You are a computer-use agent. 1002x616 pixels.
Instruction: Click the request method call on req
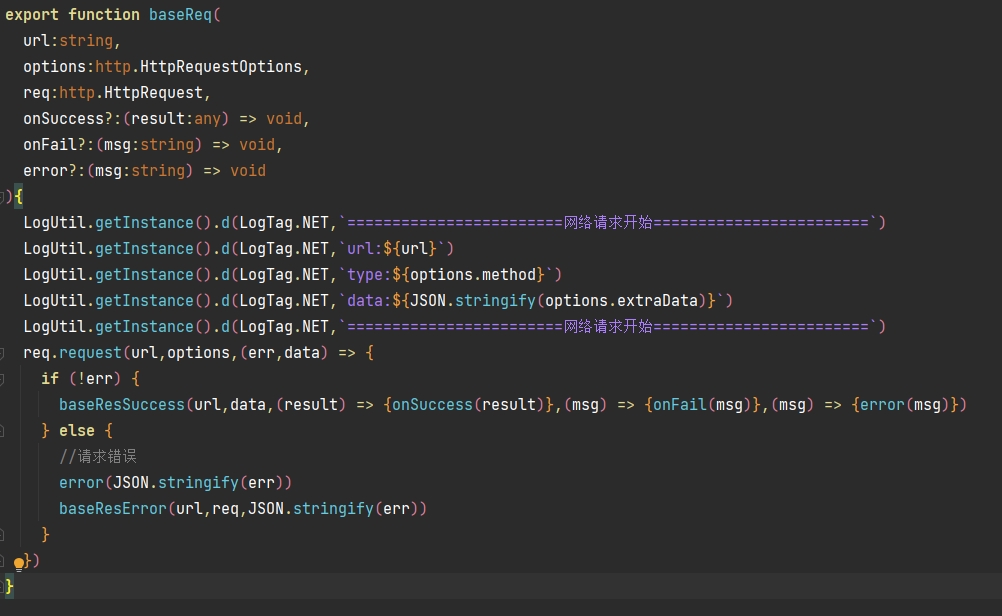pyautogui.click(x=90, y=353)
